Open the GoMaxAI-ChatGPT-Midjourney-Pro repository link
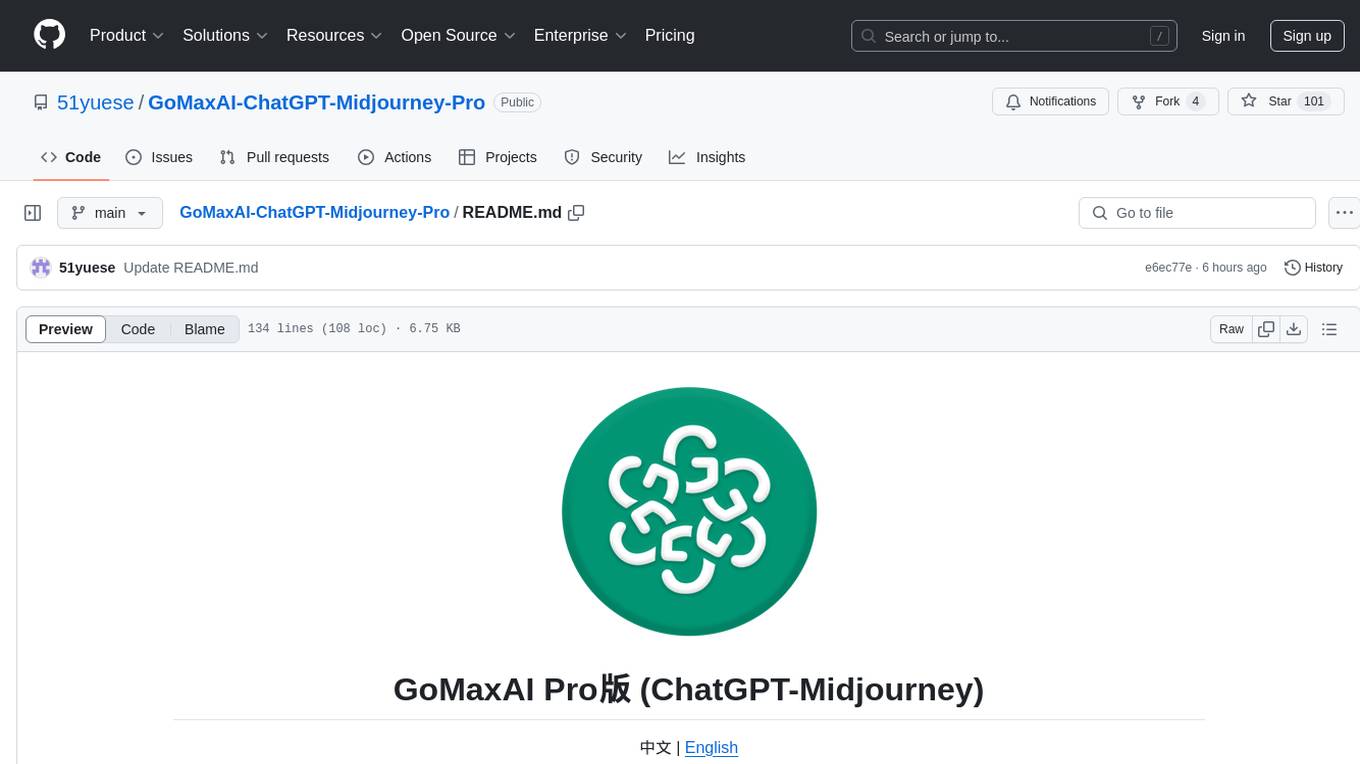This screenshot has width=1360, height=764. 316,102
